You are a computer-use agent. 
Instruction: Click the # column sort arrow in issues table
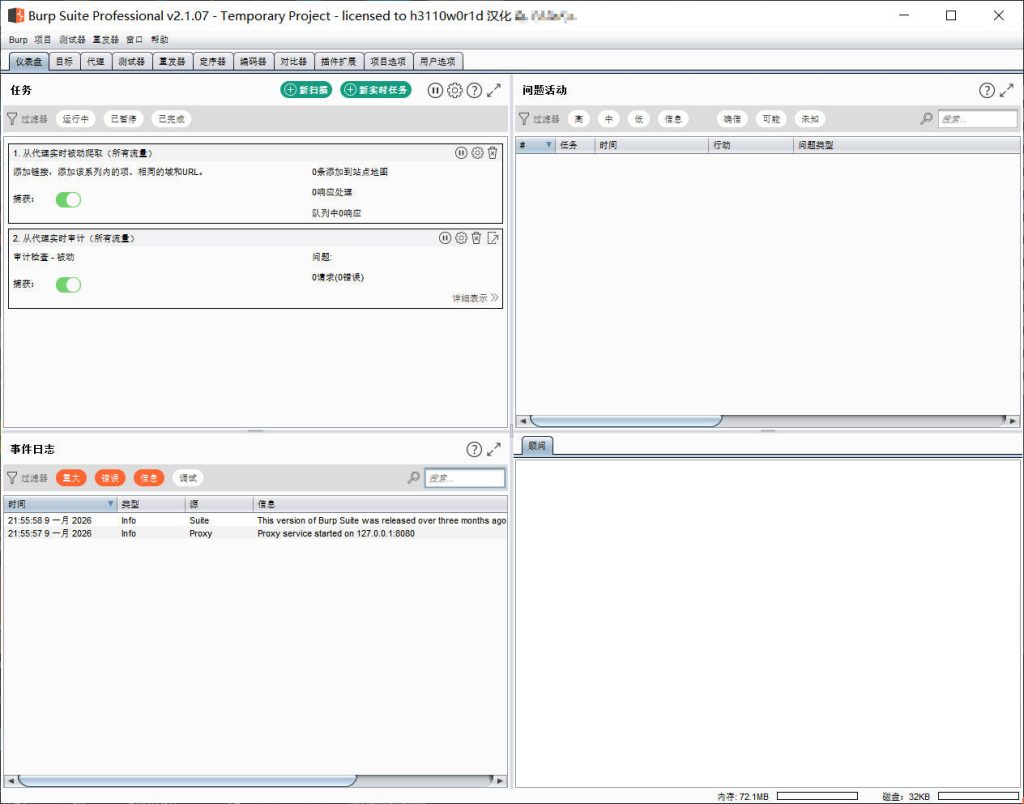pos(548,145)
